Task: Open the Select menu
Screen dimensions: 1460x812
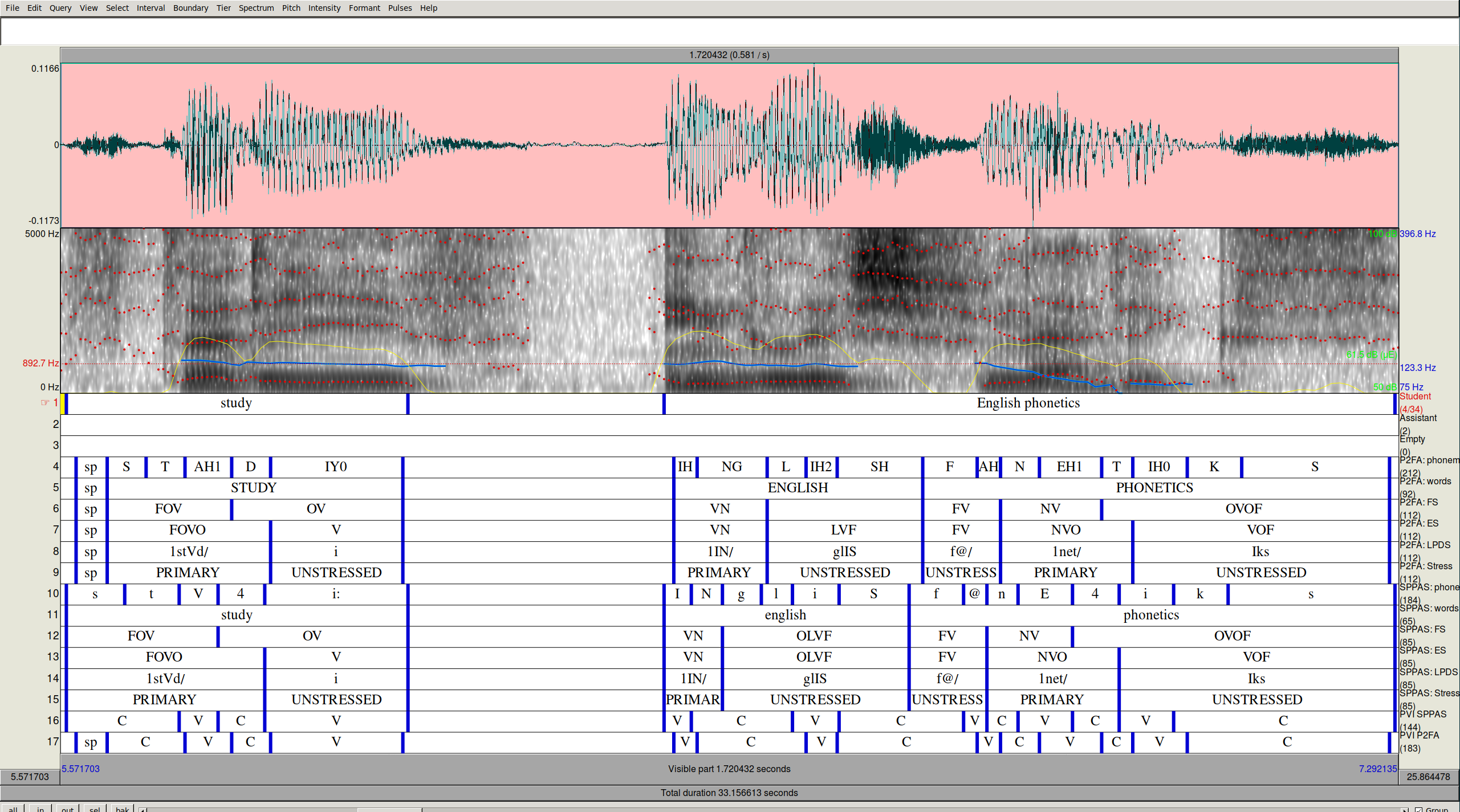Action: coord(117,8)
